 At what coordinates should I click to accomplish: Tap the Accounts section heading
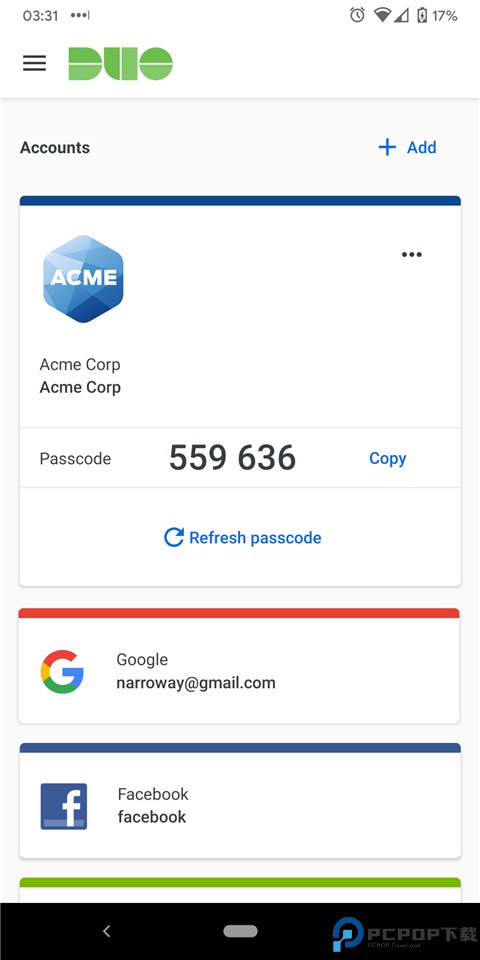coord(55,148)
